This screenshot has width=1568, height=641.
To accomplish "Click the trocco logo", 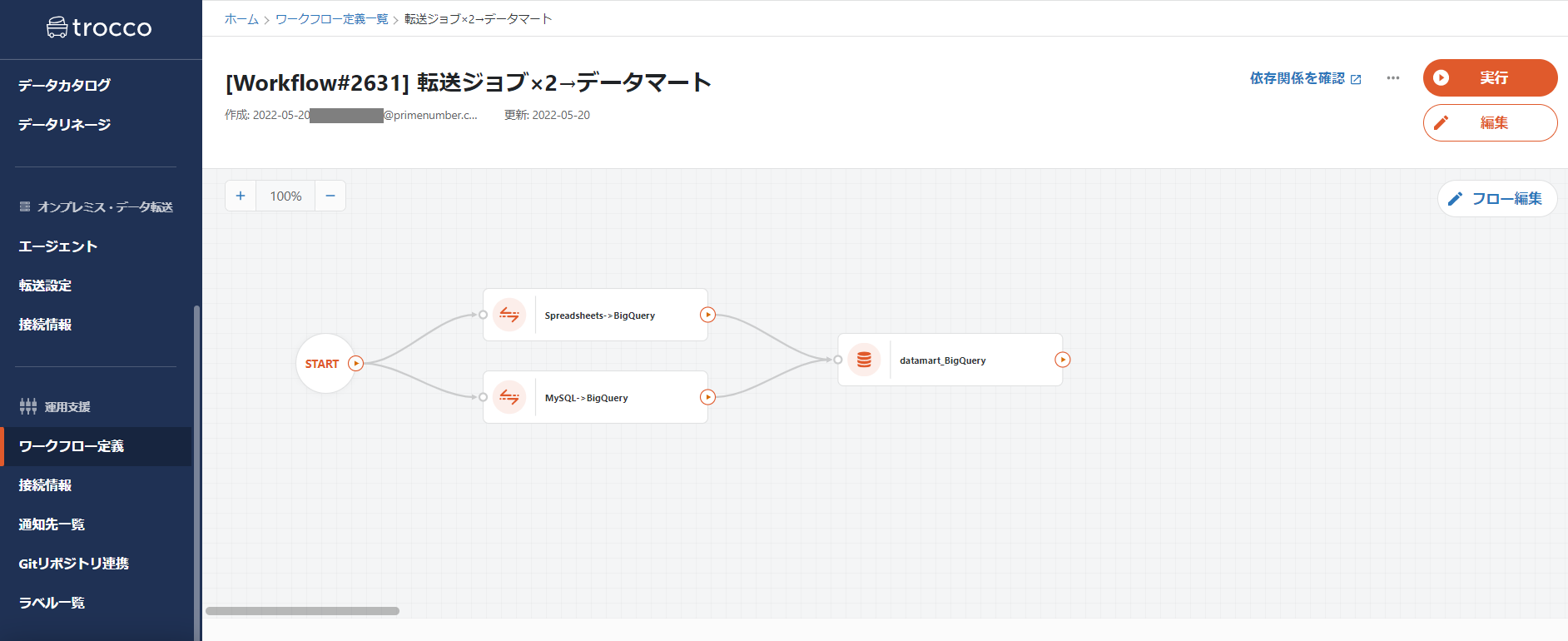I will [x=99, y=27].
